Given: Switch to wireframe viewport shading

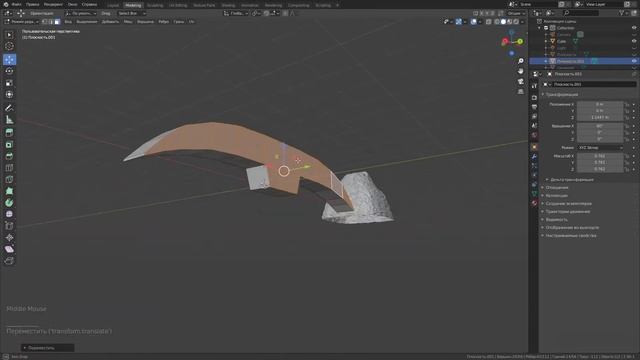Looking at the screenshot, I should pos(497,22).
